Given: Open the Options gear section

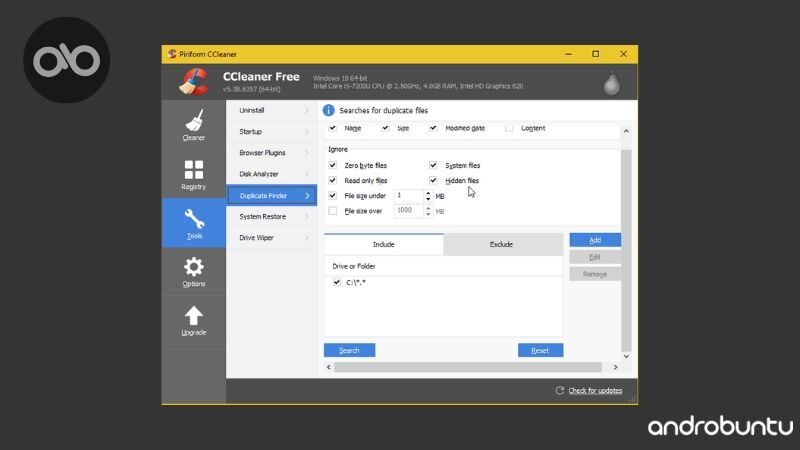Looking at the screenshot, I should (194, 272).
